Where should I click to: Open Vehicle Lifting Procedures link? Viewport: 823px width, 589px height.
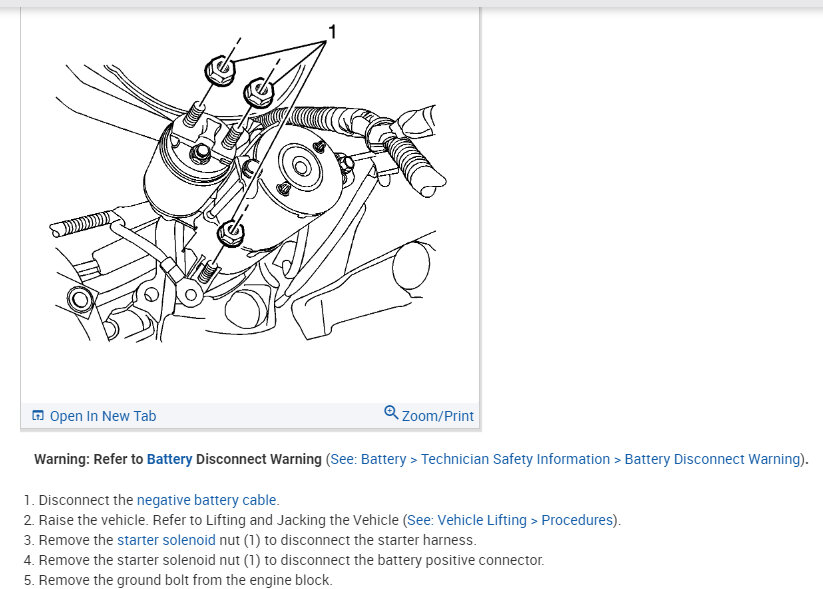tap(510, 520)
